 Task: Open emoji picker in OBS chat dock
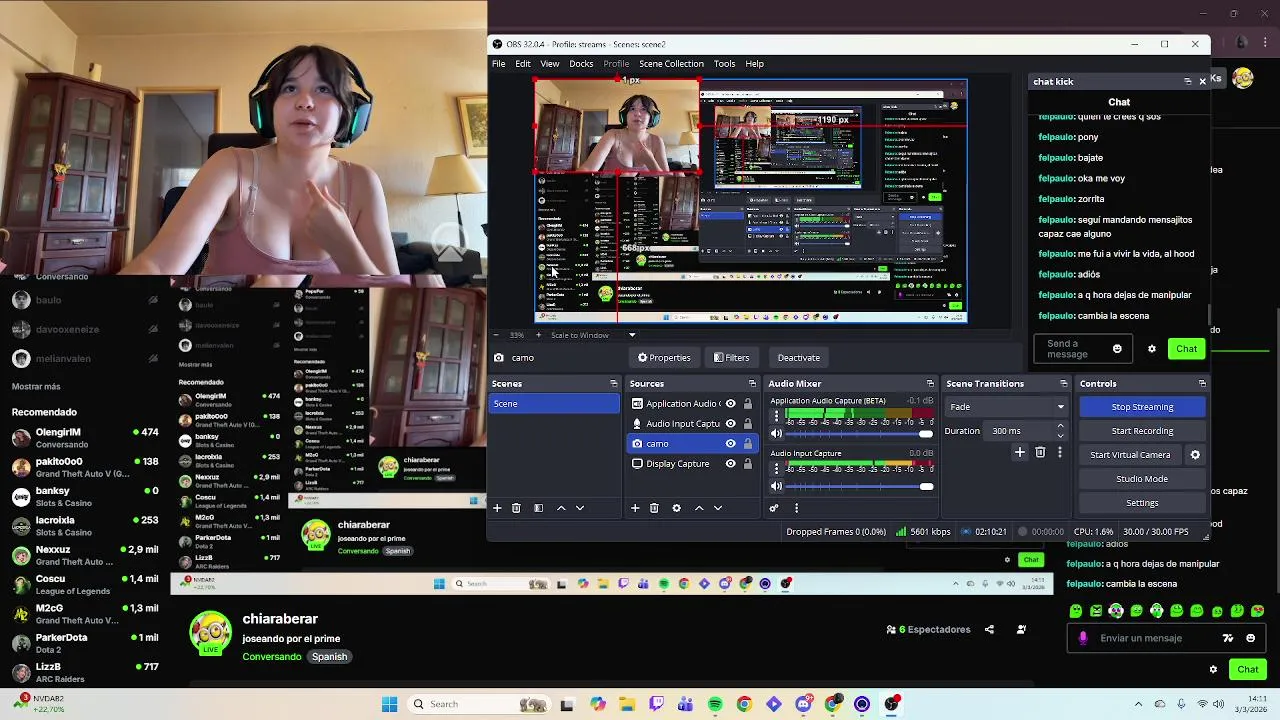(x=1117, y=349)
